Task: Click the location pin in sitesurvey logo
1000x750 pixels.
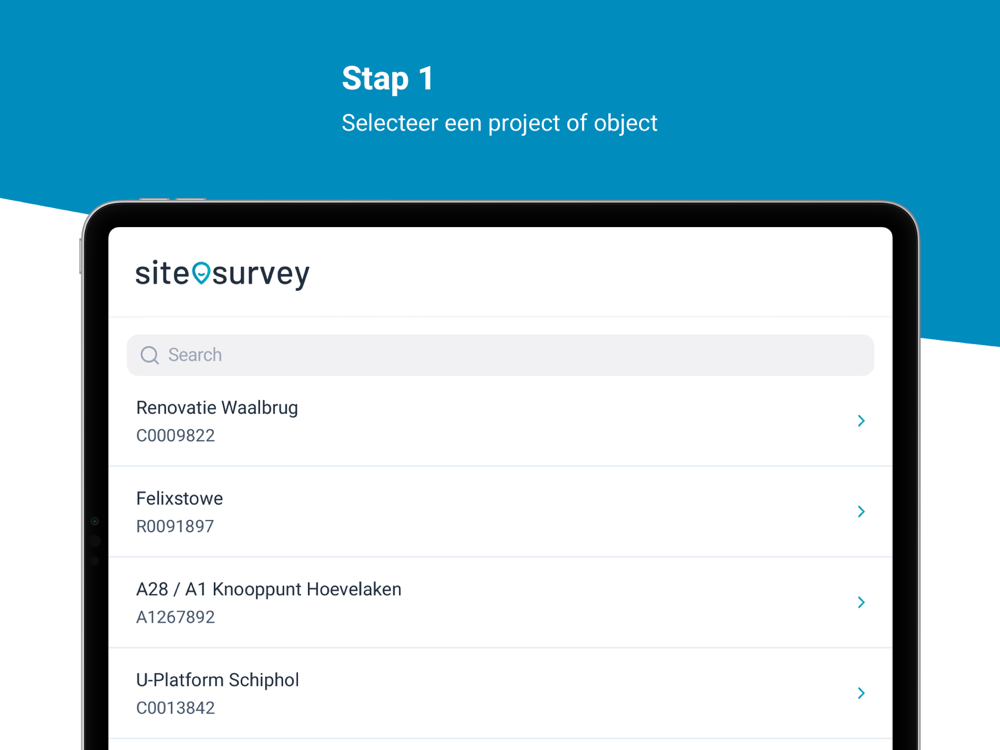Action: pos(201,272)
